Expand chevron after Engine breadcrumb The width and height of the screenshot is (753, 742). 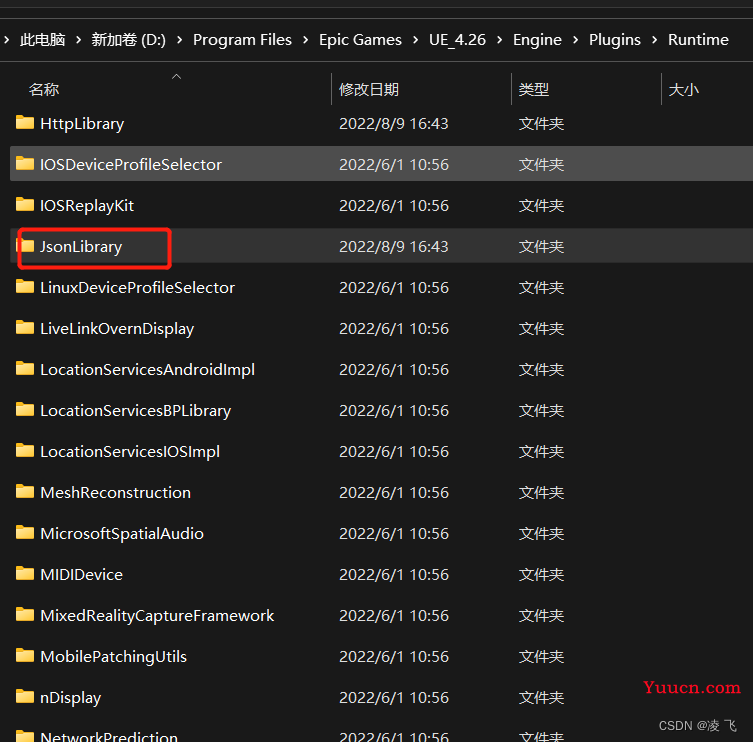pos(575,40)
